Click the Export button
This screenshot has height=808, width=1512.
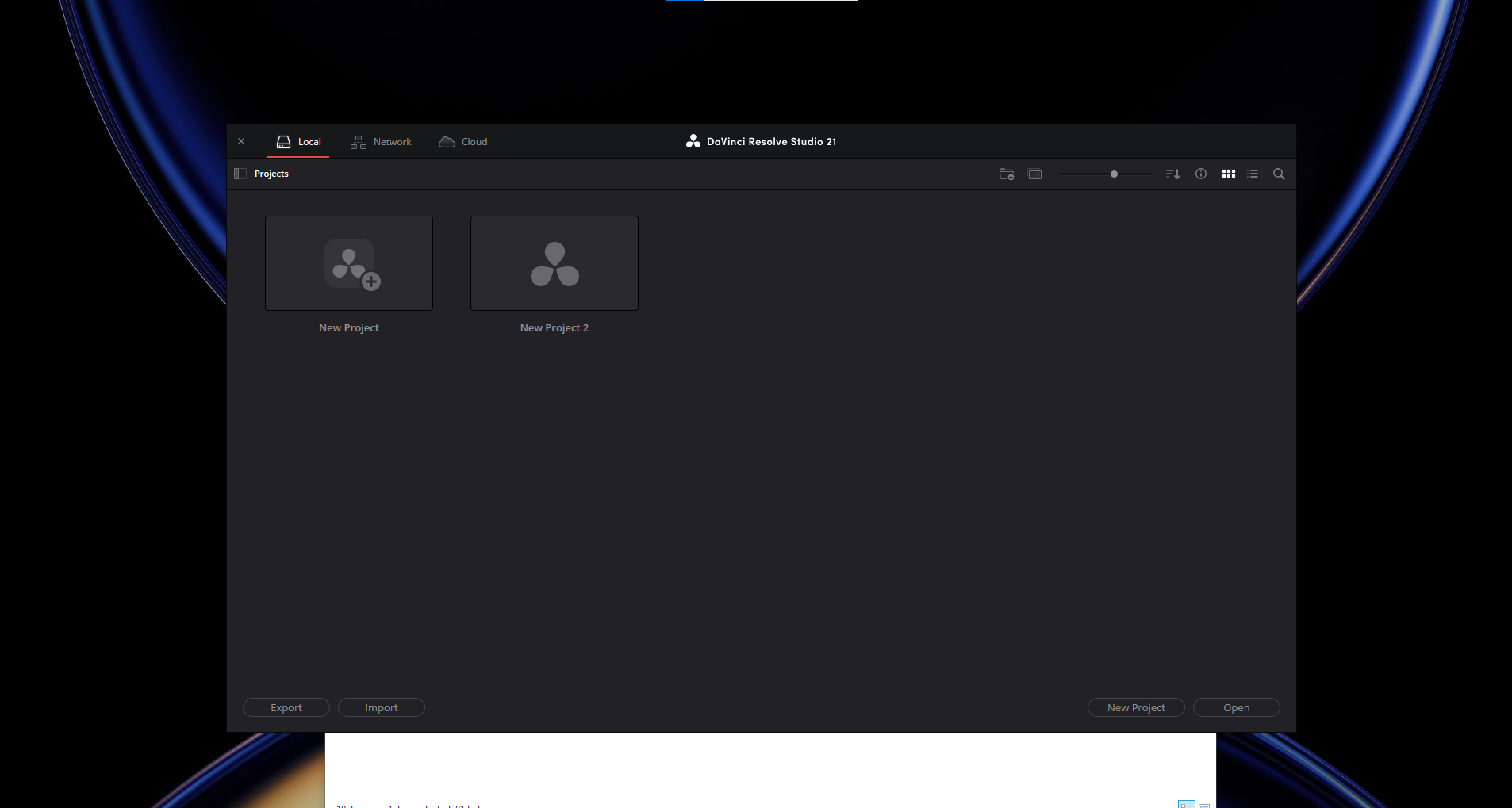point(286,707)
